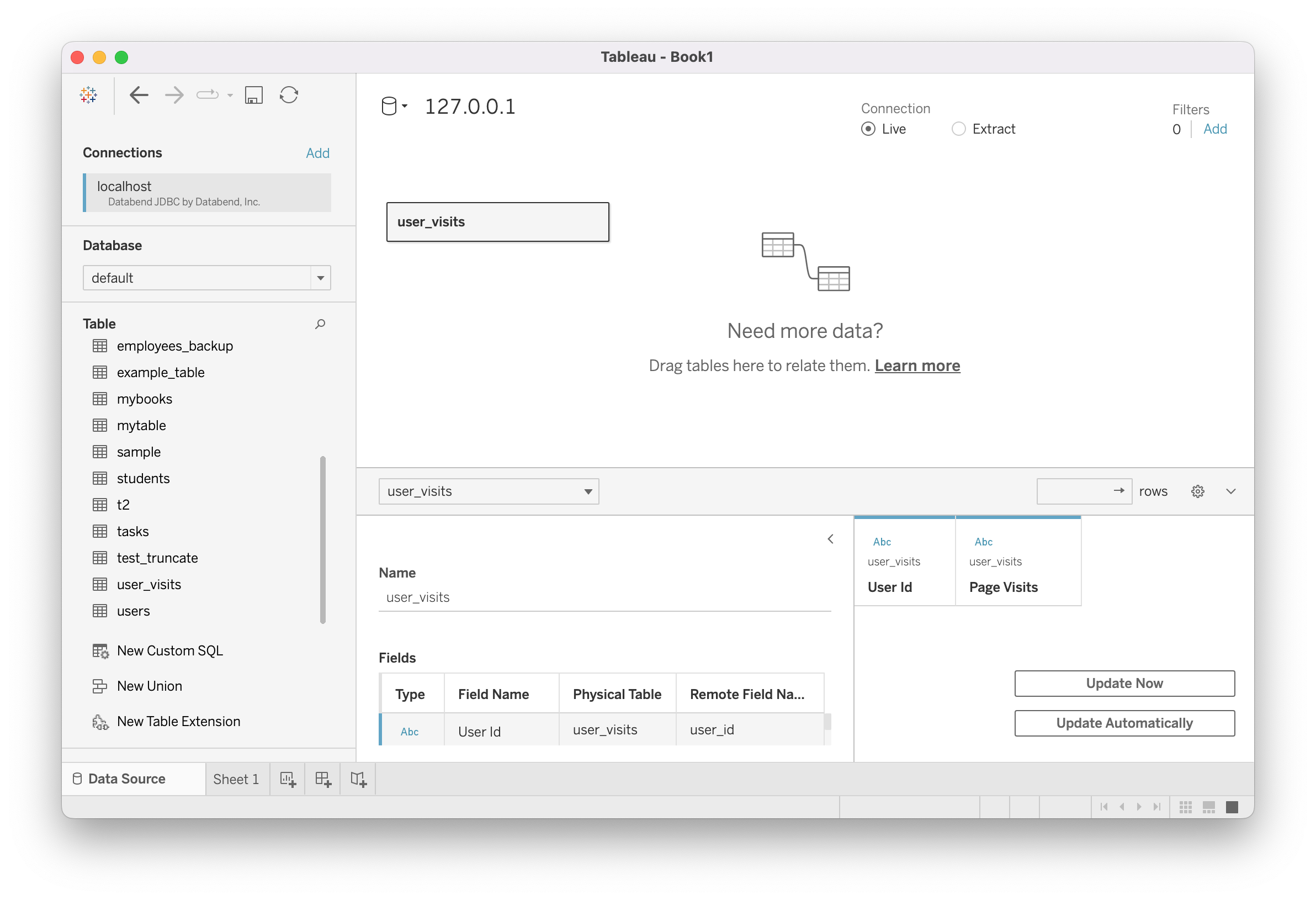Screen dimensions: 1316x900
Task: Click the sample table icon
Action: coord(100,452)
